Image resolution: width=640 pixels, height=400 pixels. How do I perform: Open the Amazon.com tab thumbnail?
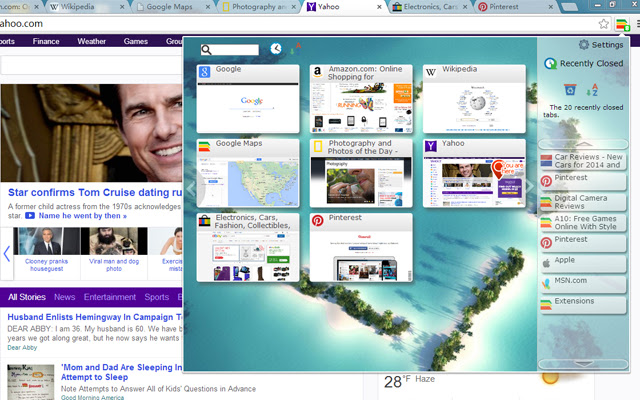click(x=361, y=99)
